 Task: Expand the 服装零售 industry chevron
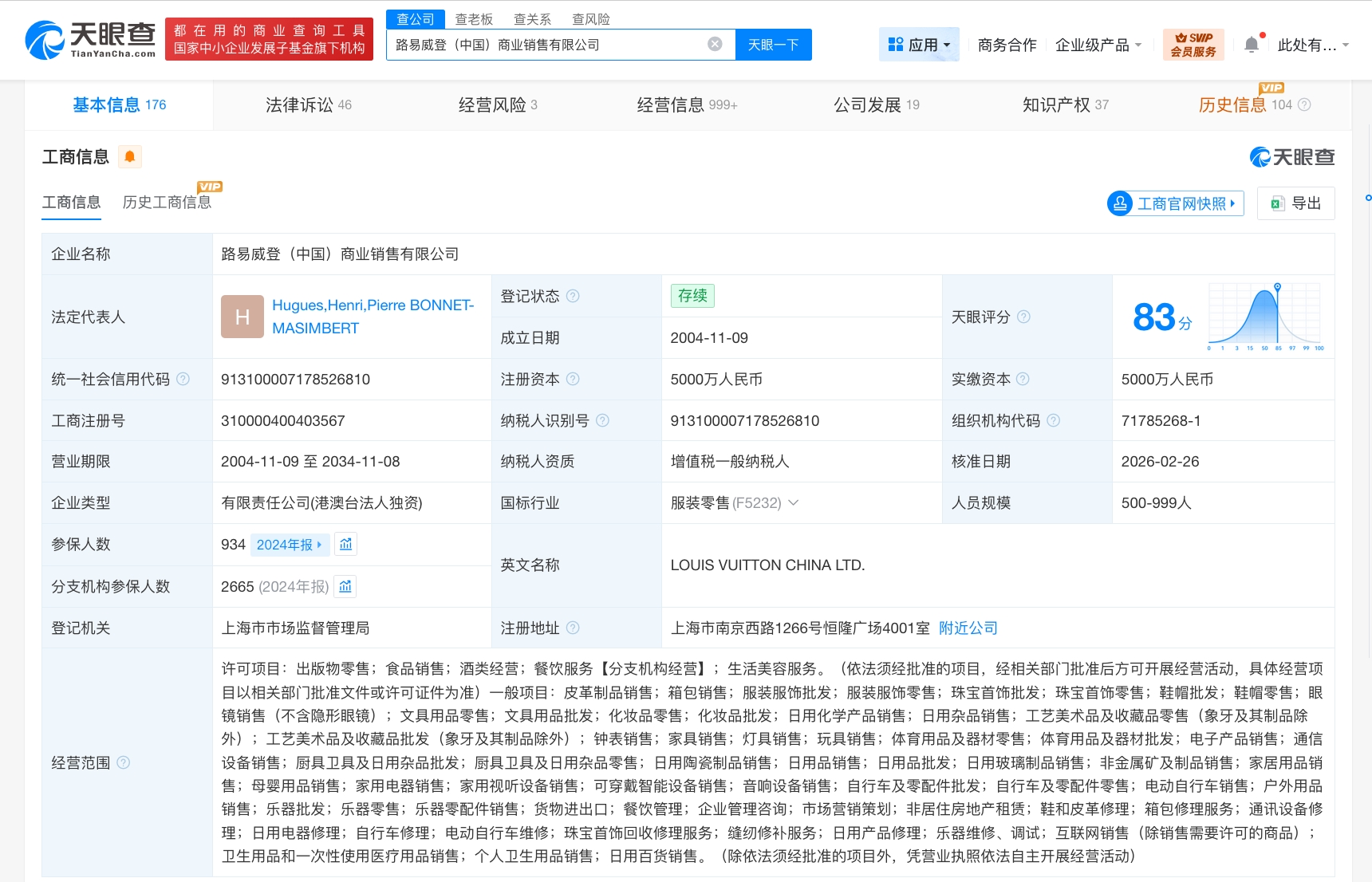click(x=794, y=503)
